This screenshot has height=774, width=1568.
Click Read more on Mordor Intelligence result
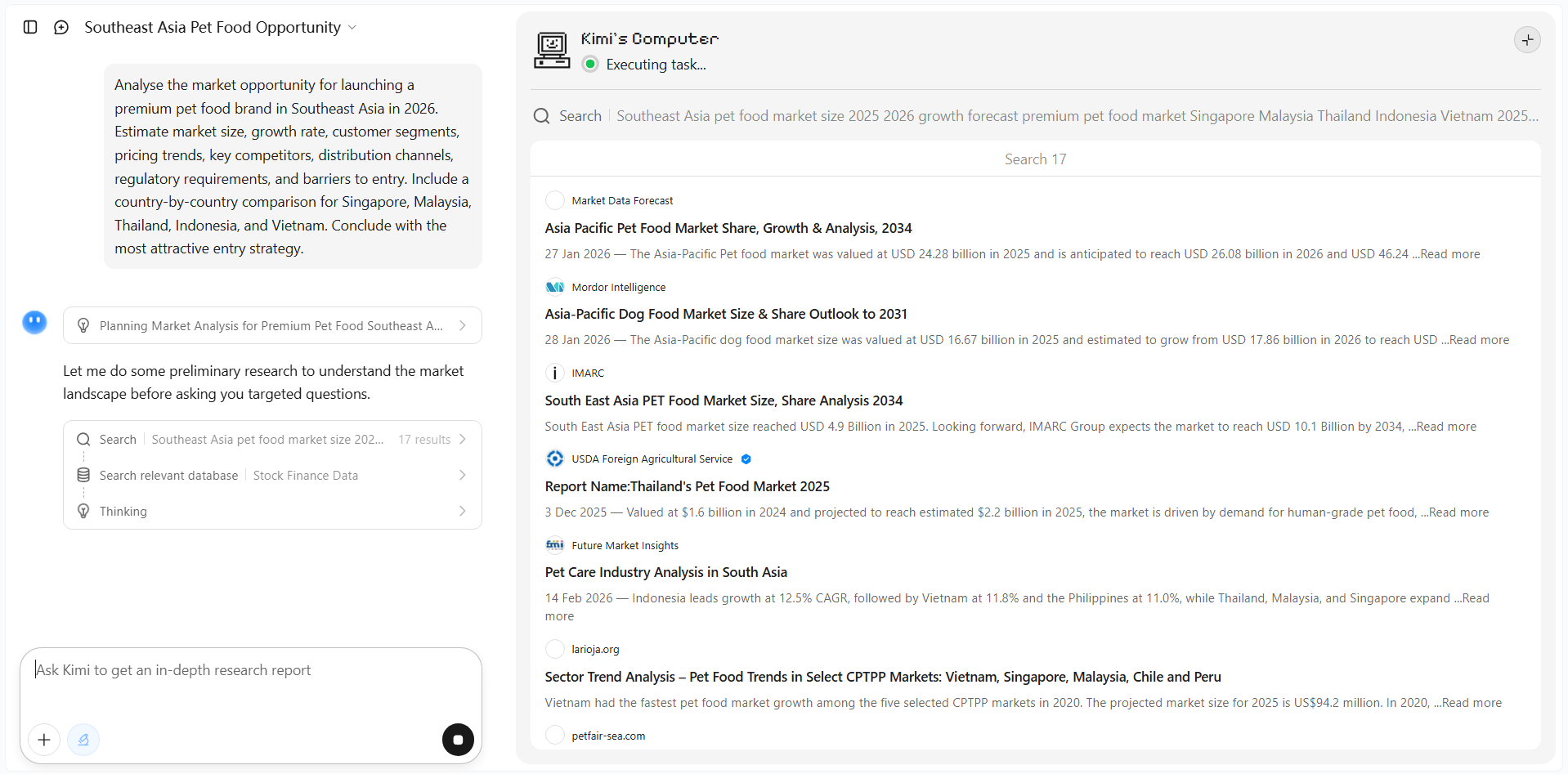click(1480, 340)
